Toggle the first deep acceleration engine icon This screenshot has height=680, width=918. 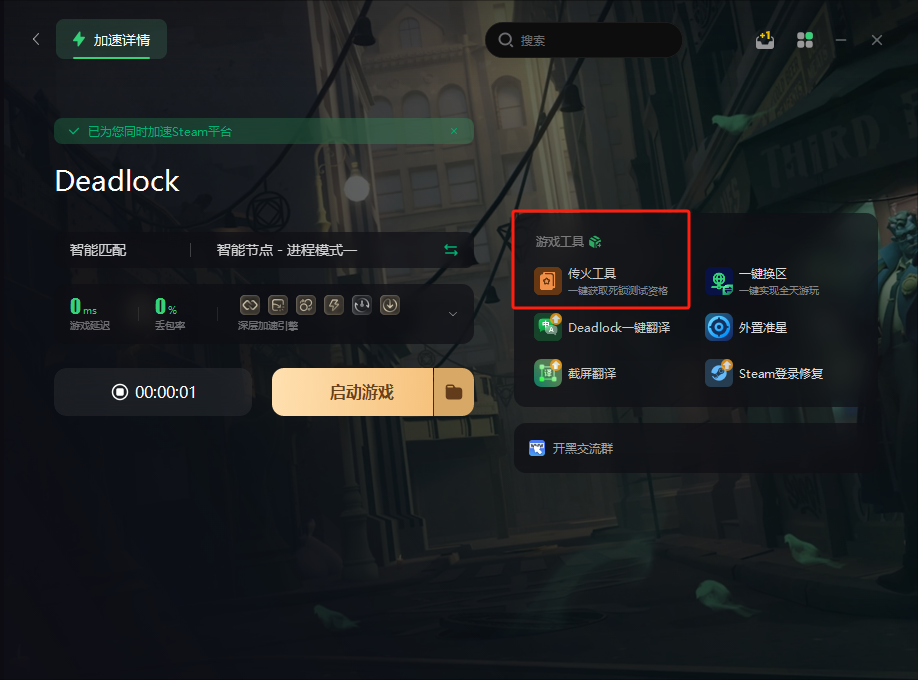pyautogui.click(x=250, y=305)
